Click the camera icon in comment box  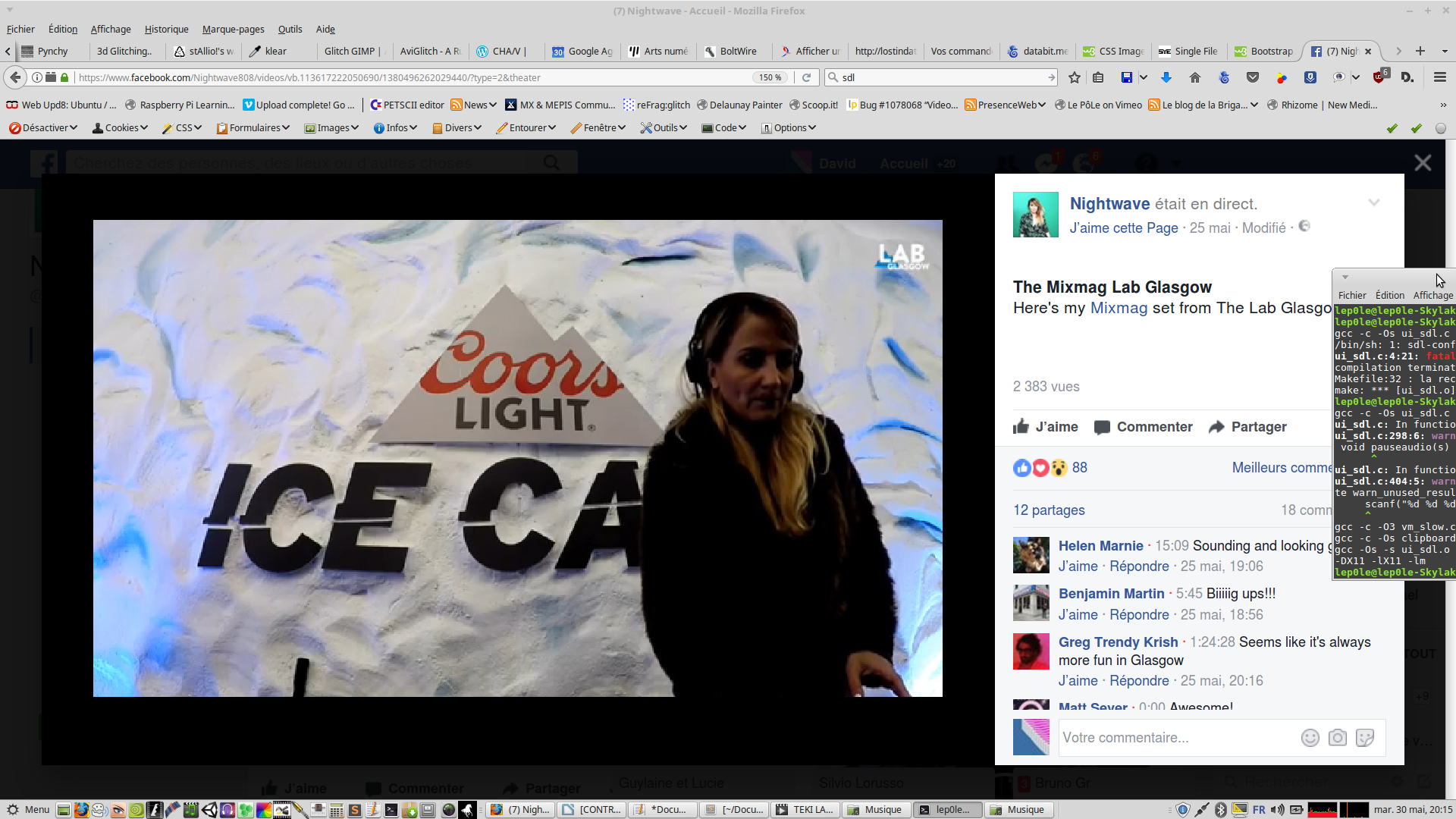pyautogui.click(x=1338, y=738)
